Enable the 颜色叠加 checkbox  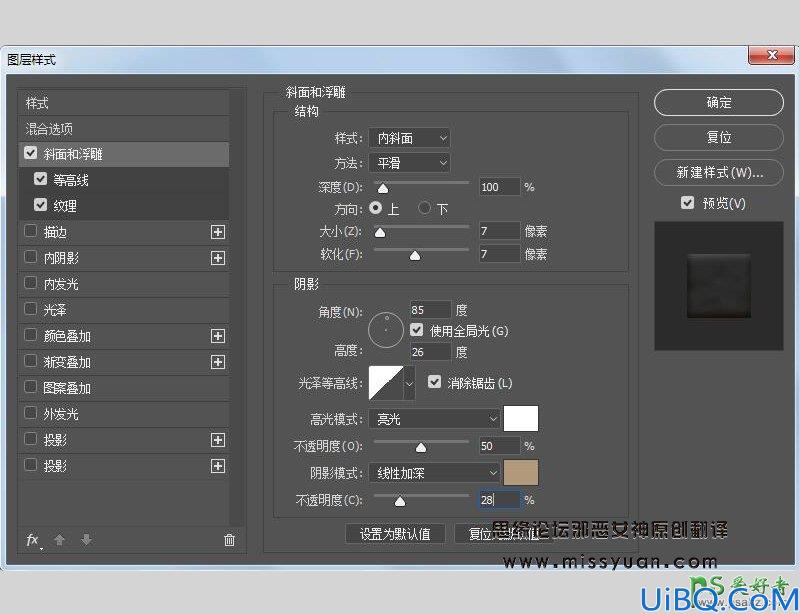coord(31,335)
